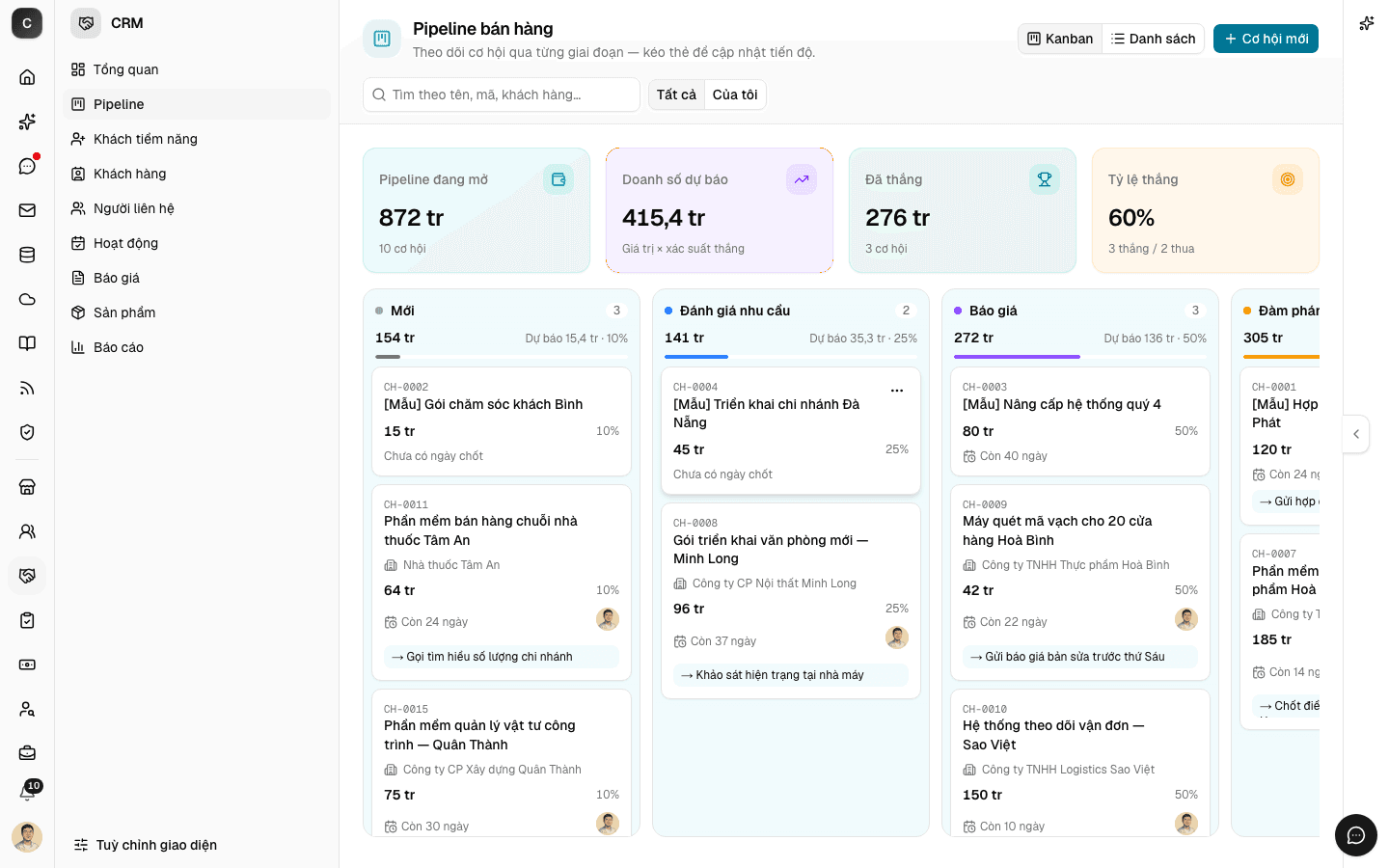This screenshot has width=1389, height=868.
Task: Open Khách tiềm năng in the sidebar
Action: point(197,139)
